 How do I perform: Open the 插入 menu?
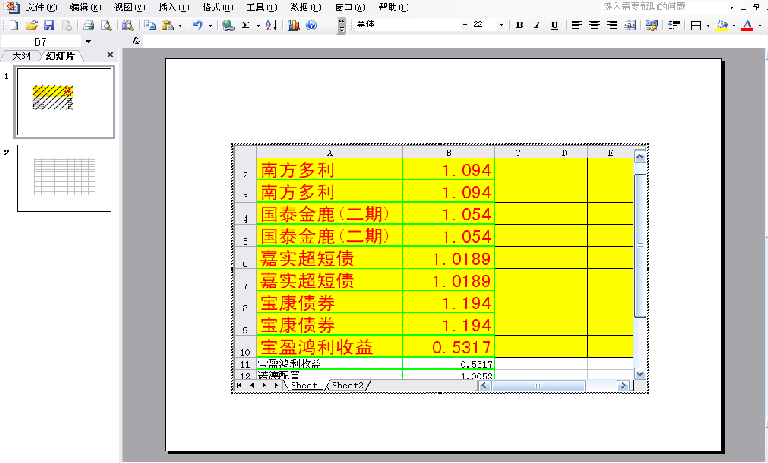coord(174,7)
